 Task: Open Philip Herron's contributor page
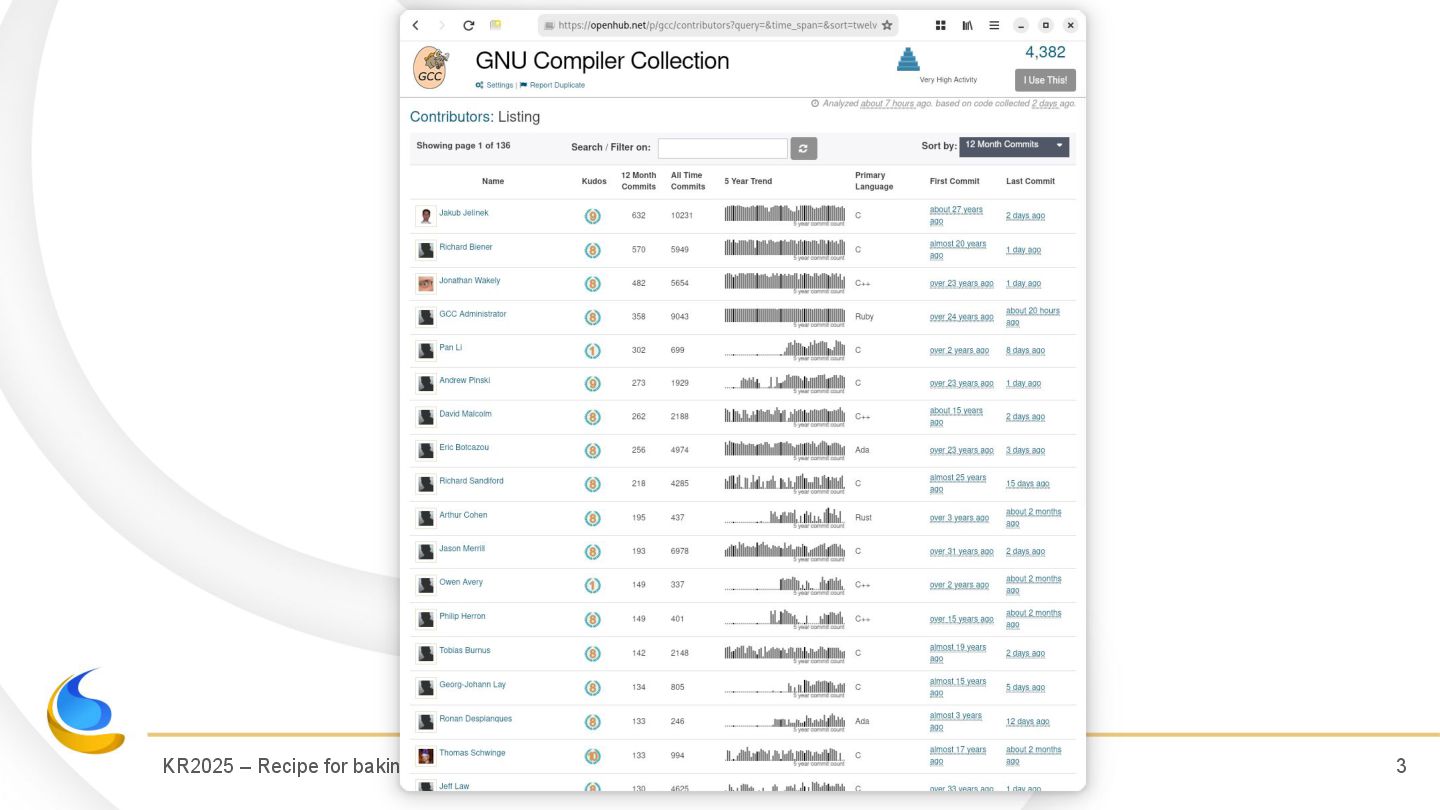click(x=462, y=616)
